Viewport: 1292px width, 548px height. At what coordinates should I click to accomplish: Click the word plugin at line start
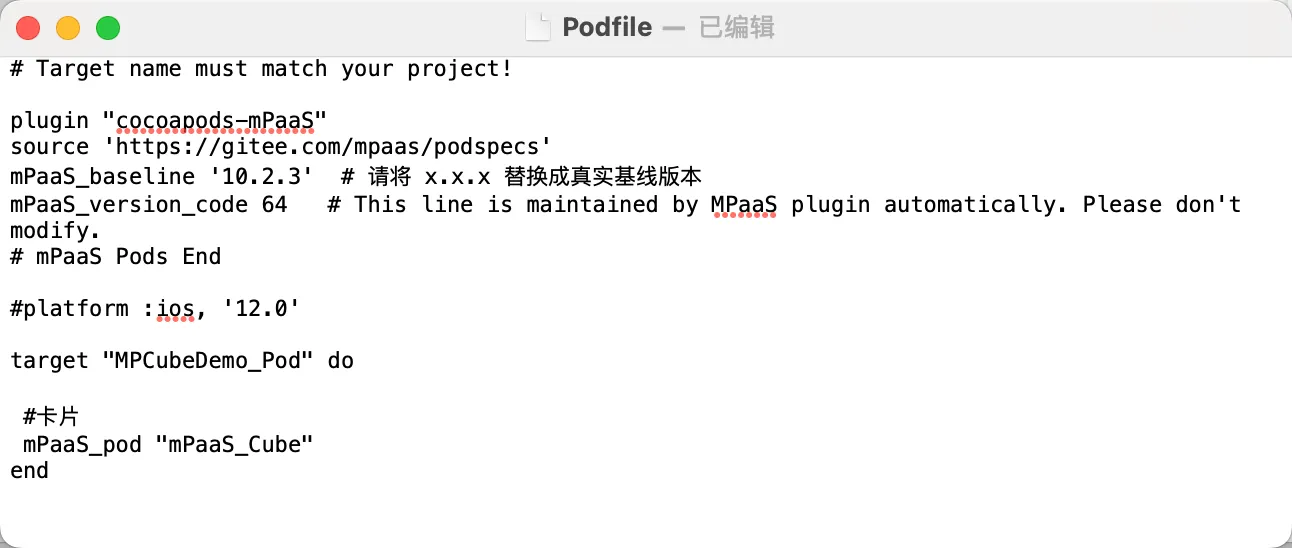click(49, 121)
